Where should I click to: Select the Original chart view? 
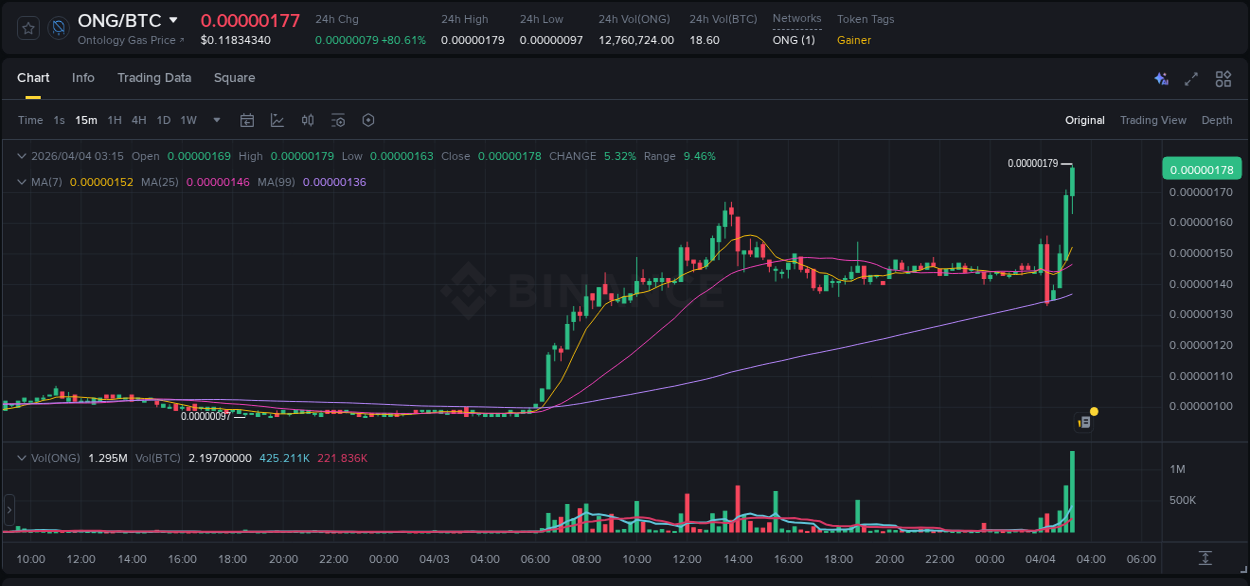1084,120
